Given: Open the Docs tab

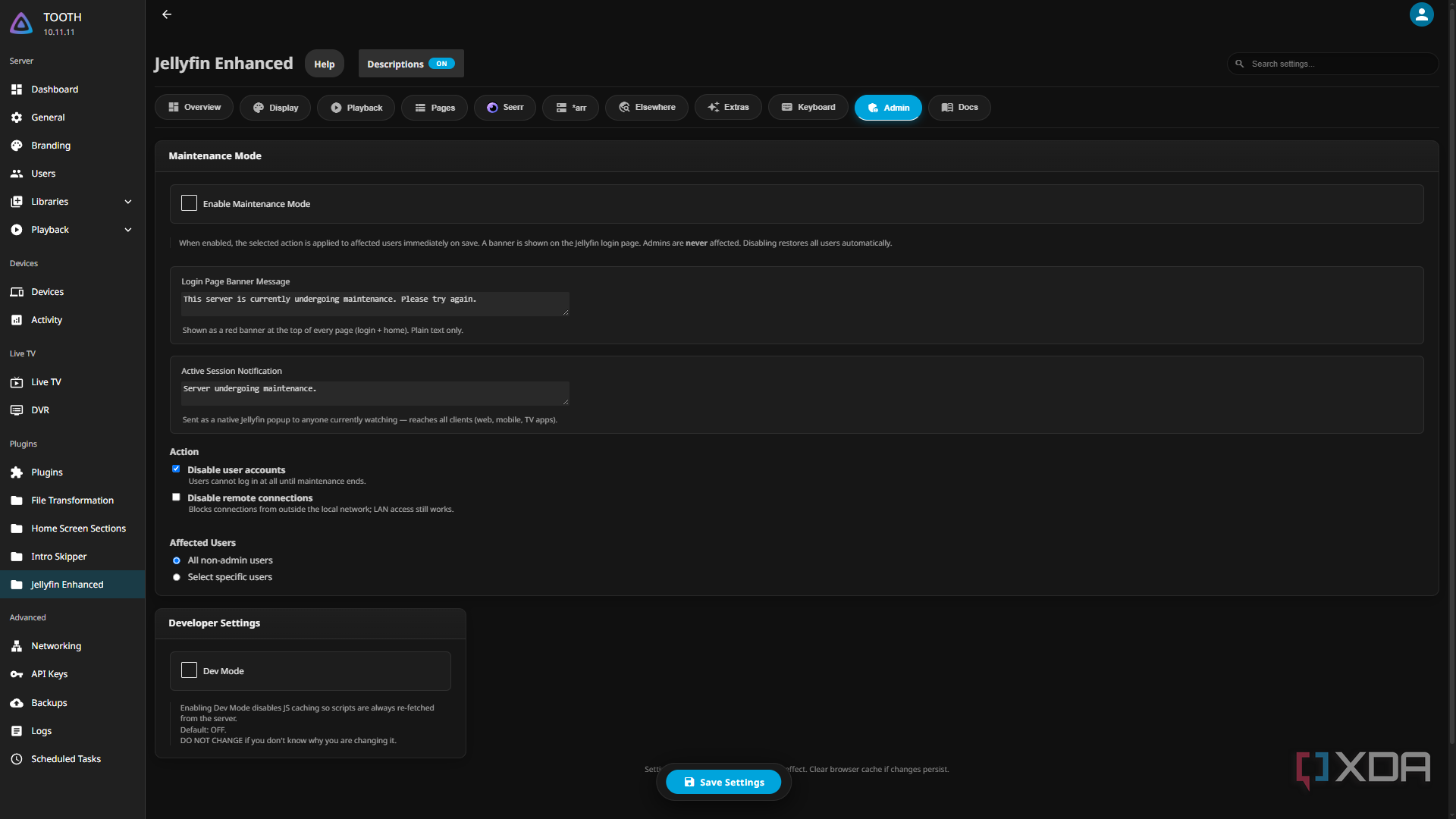Looking at the screenshot, I should 959,108.
